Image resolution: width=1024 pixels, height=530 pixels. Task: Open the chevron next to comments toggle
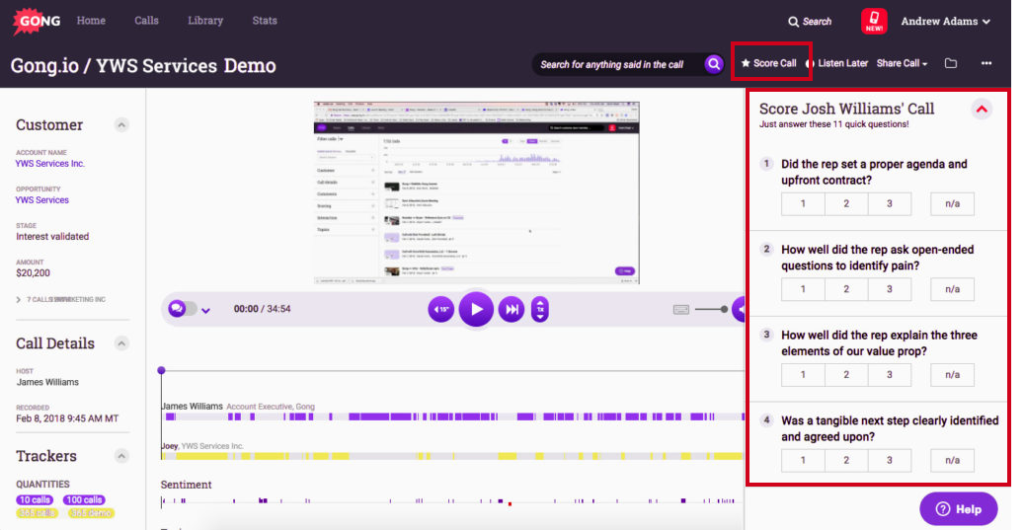pyautogui.click(x=206, y=311)
